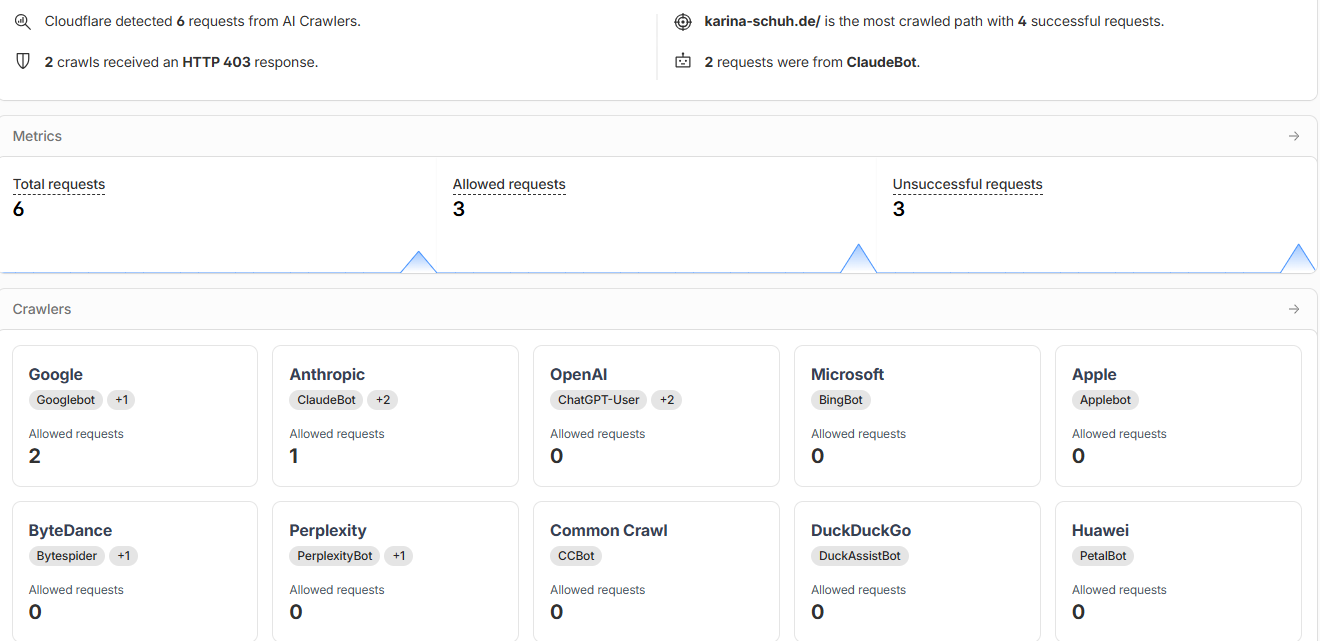Click the PerplexityBot tag
Screen dimensions: 1320x641
335,556
